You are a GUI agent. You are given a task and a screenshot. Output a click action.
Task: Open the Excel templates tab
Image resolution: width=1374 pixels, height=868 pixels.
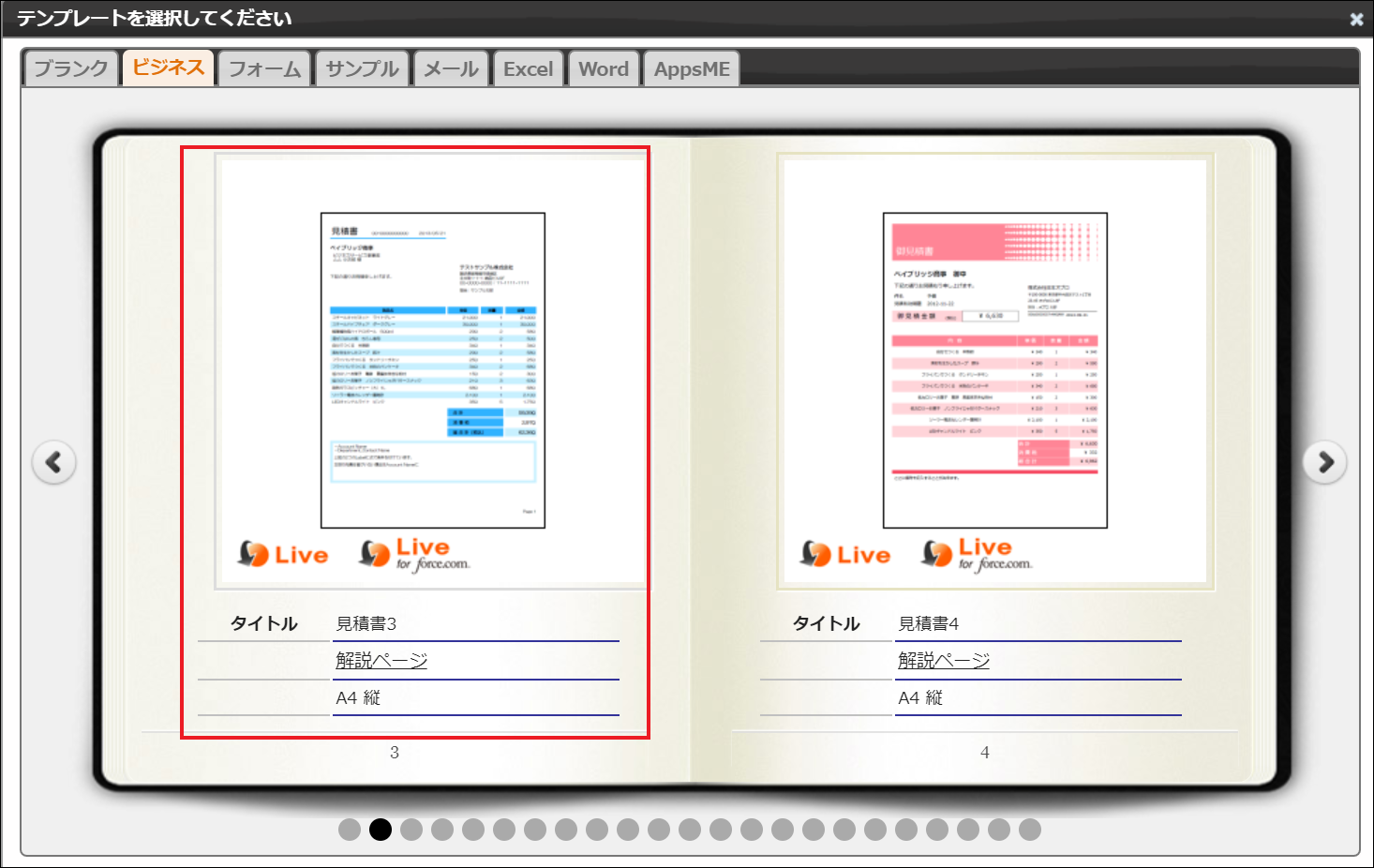[x=528, y=69]
